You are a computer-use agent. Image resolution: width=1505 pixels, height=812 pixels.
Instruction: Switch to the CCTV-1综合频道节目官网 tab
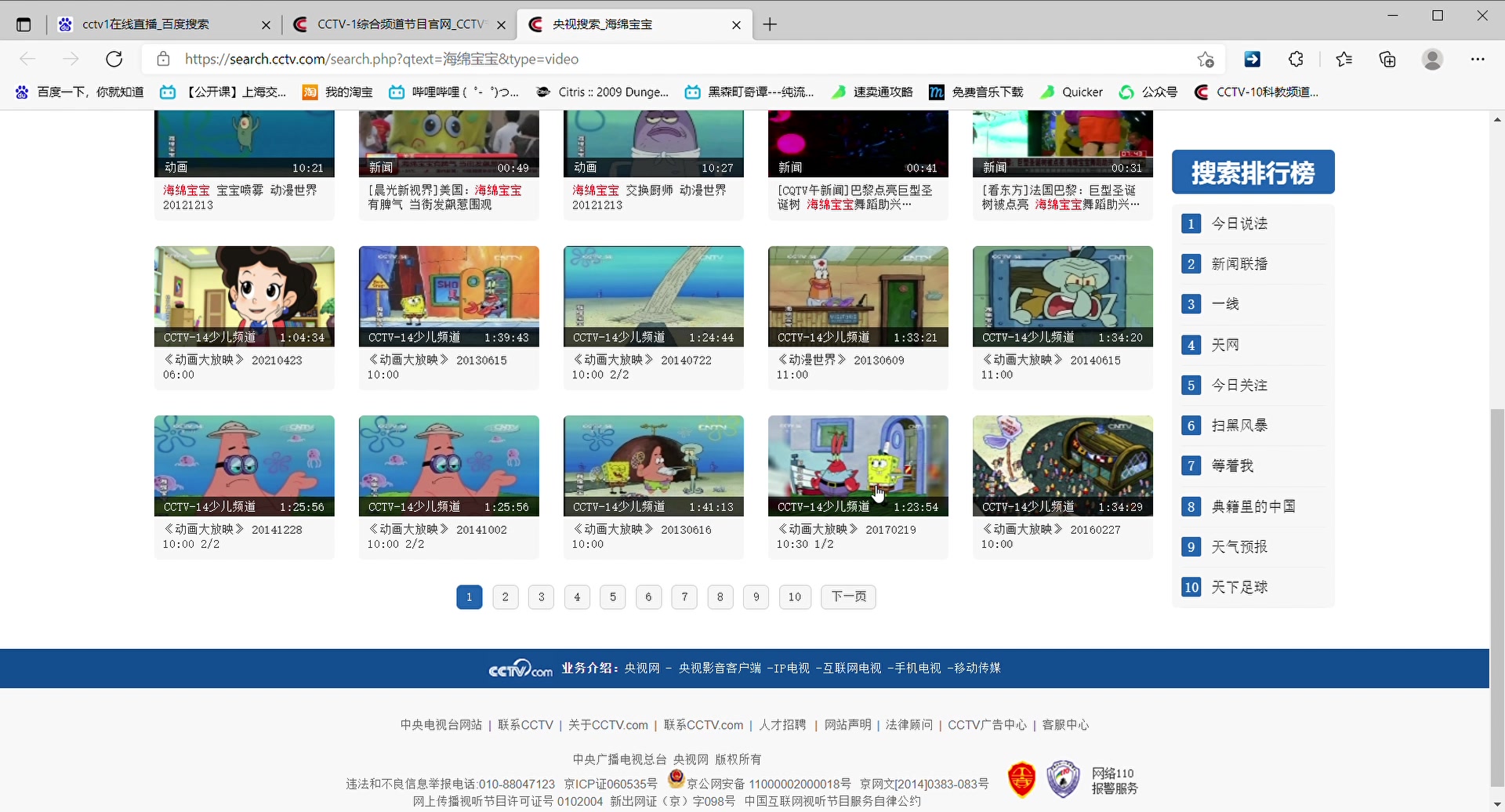click(400, 24)
